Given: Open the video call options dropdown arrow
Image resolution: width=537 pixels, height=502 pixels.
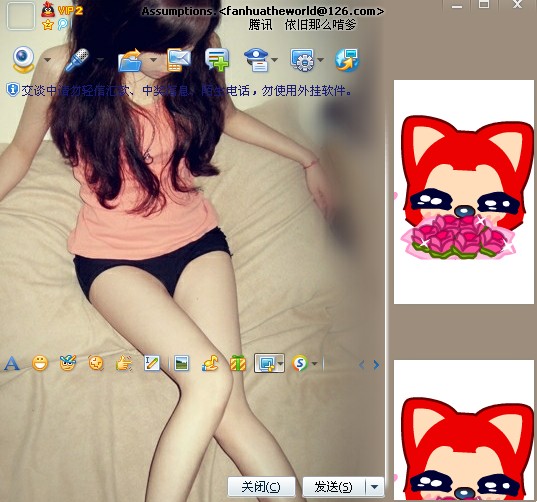Looking at the screenshot, I should click(x=48, y=60).
